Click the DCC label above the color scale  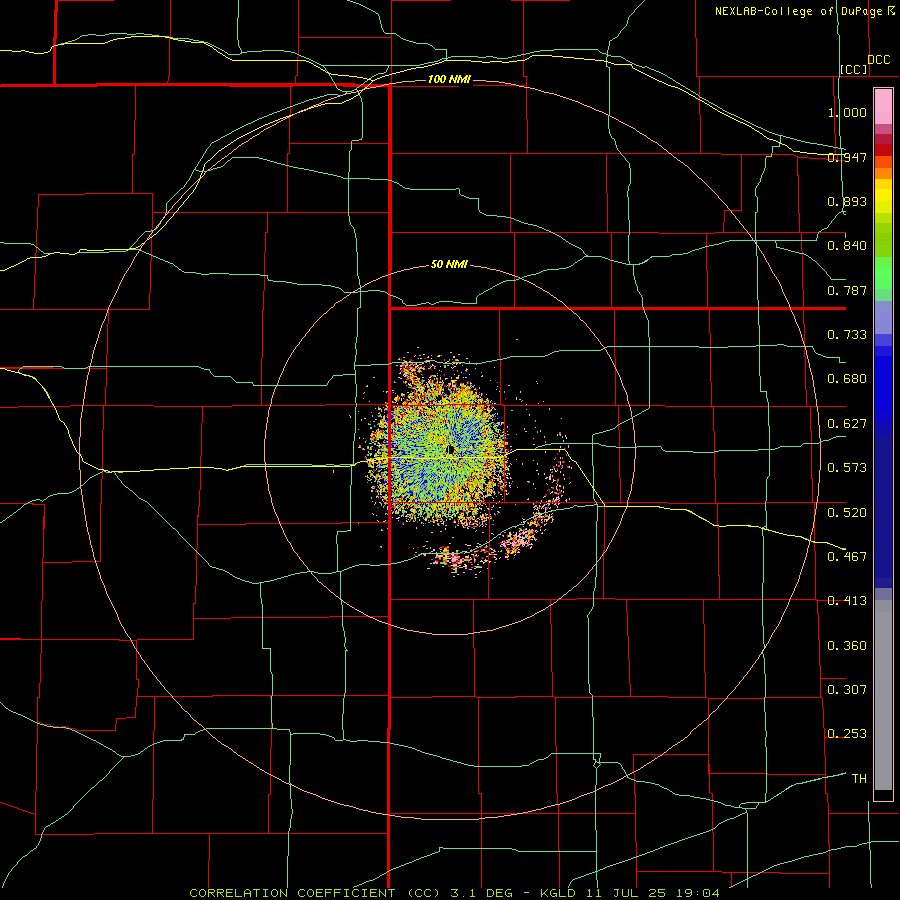[879, 60]
